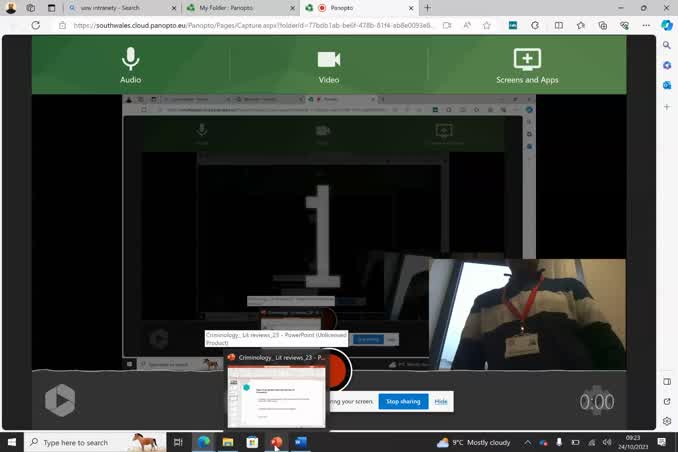Image resolution: width=678 pixels, height=452 pixels.
Task: Click the red record button
Action: click(338, 372)
